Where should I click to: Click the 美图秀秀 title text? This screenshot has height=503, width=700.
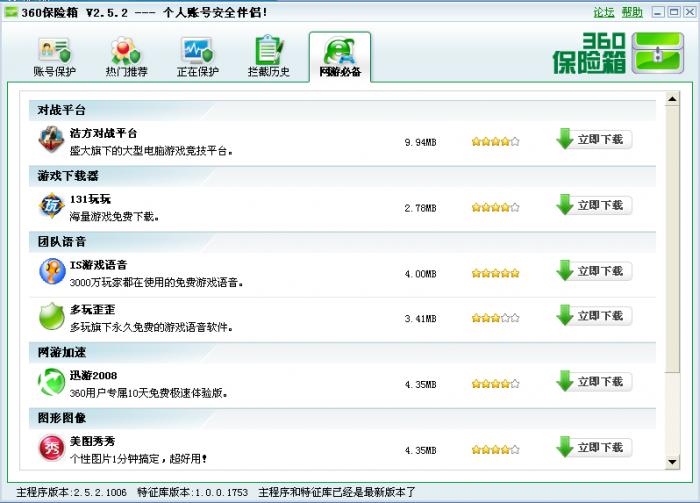pyautogui.click(x=92, y=441)
